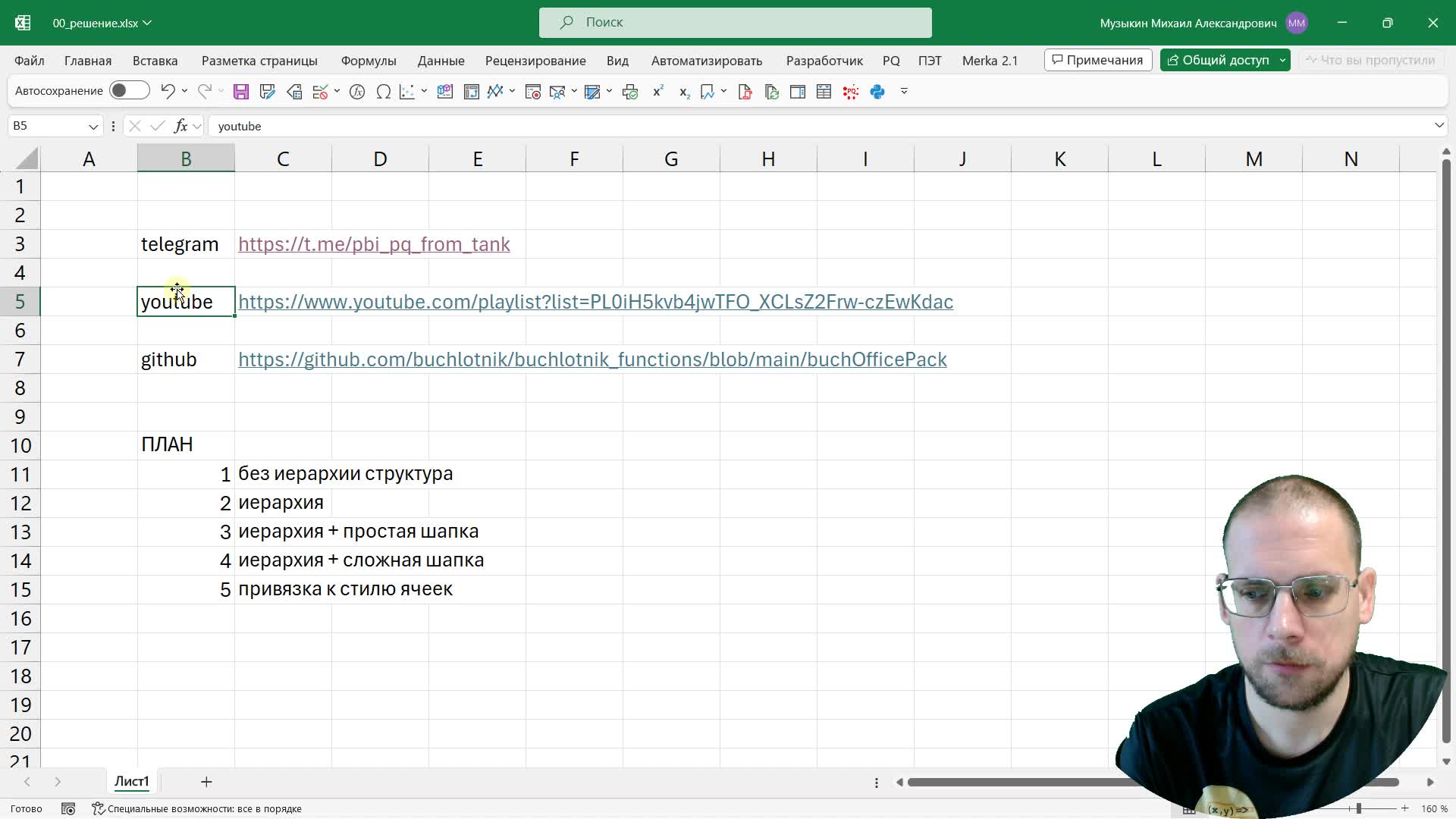Viewport: 1456px width, 819px height.
Task: Click the red PQ icon in toolbar
Action: pyautogui.click(x=851, y=92)
